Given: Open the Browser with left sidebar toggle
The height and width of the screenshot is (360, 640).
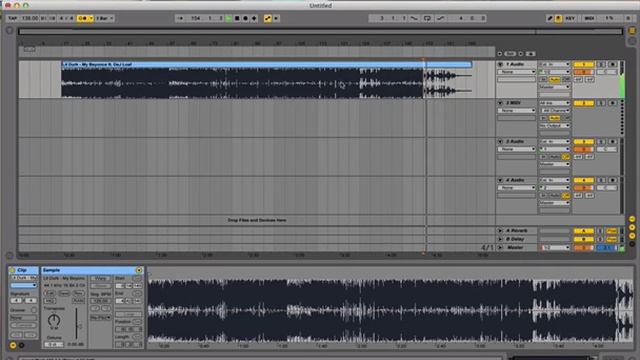Looking at the screenshot, I should [10, 31].
